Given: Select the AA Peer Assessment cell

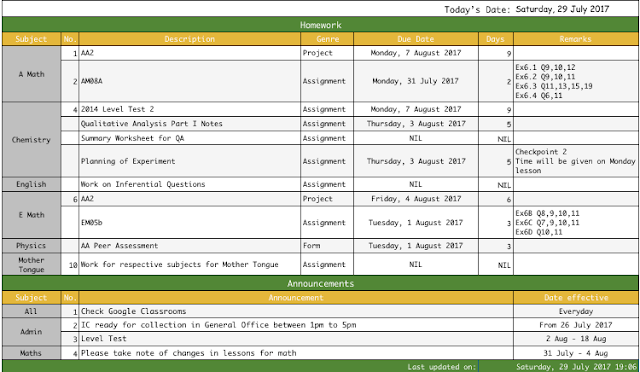Looking at the screenshot, I should coord(190,245).
